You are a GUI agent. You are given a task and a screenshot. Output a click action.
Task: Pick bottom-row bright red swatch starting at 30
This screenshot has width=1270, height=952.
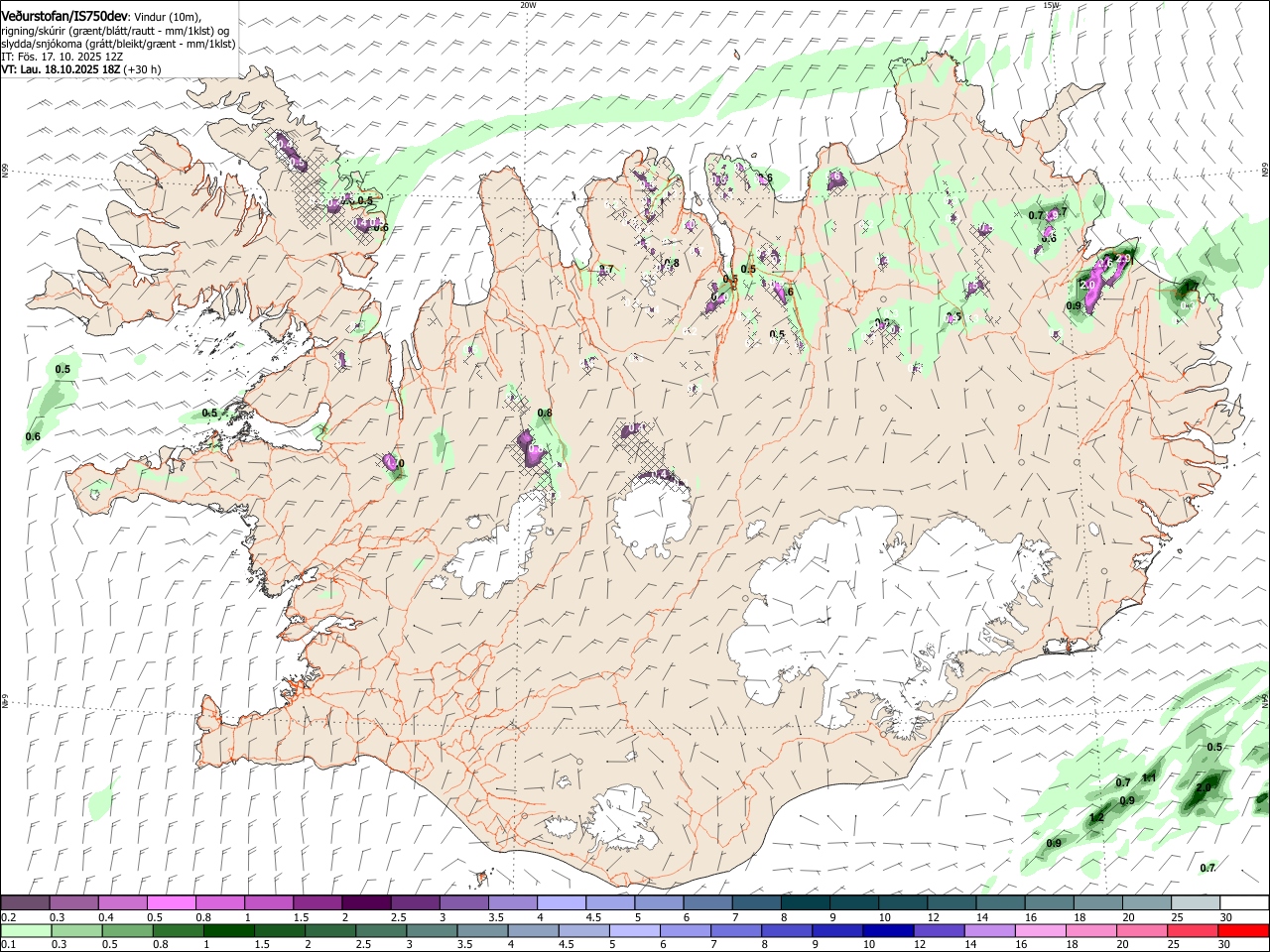[x=1244, y=930]
